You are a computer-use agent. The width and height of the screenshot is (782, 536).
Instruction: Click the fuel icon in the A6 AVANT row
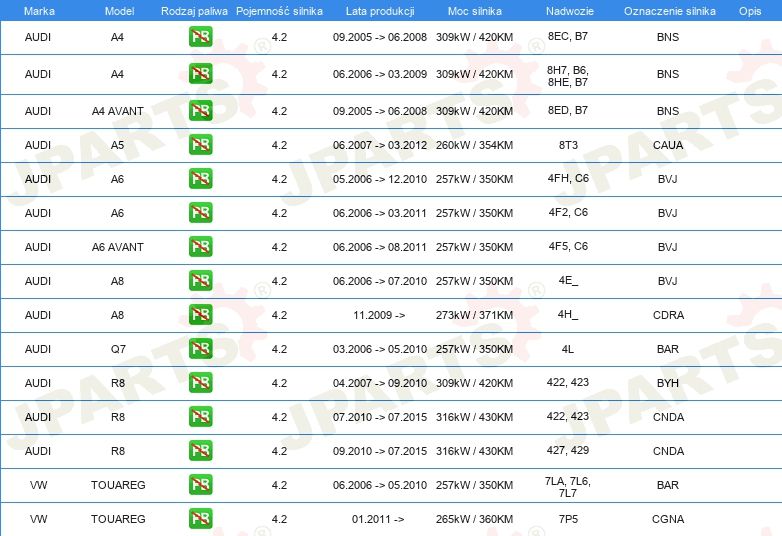click(200, 247)
